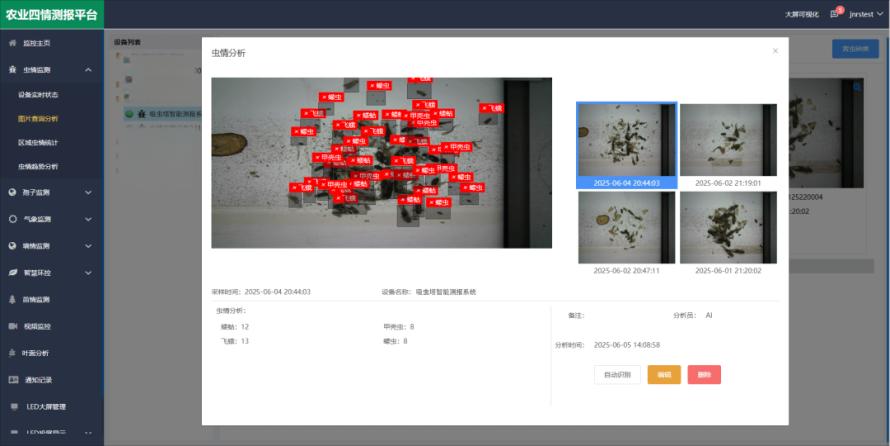Collapse the 虫情监测 menu section
This screenshot has width=890, height=446.
point(88,70)
